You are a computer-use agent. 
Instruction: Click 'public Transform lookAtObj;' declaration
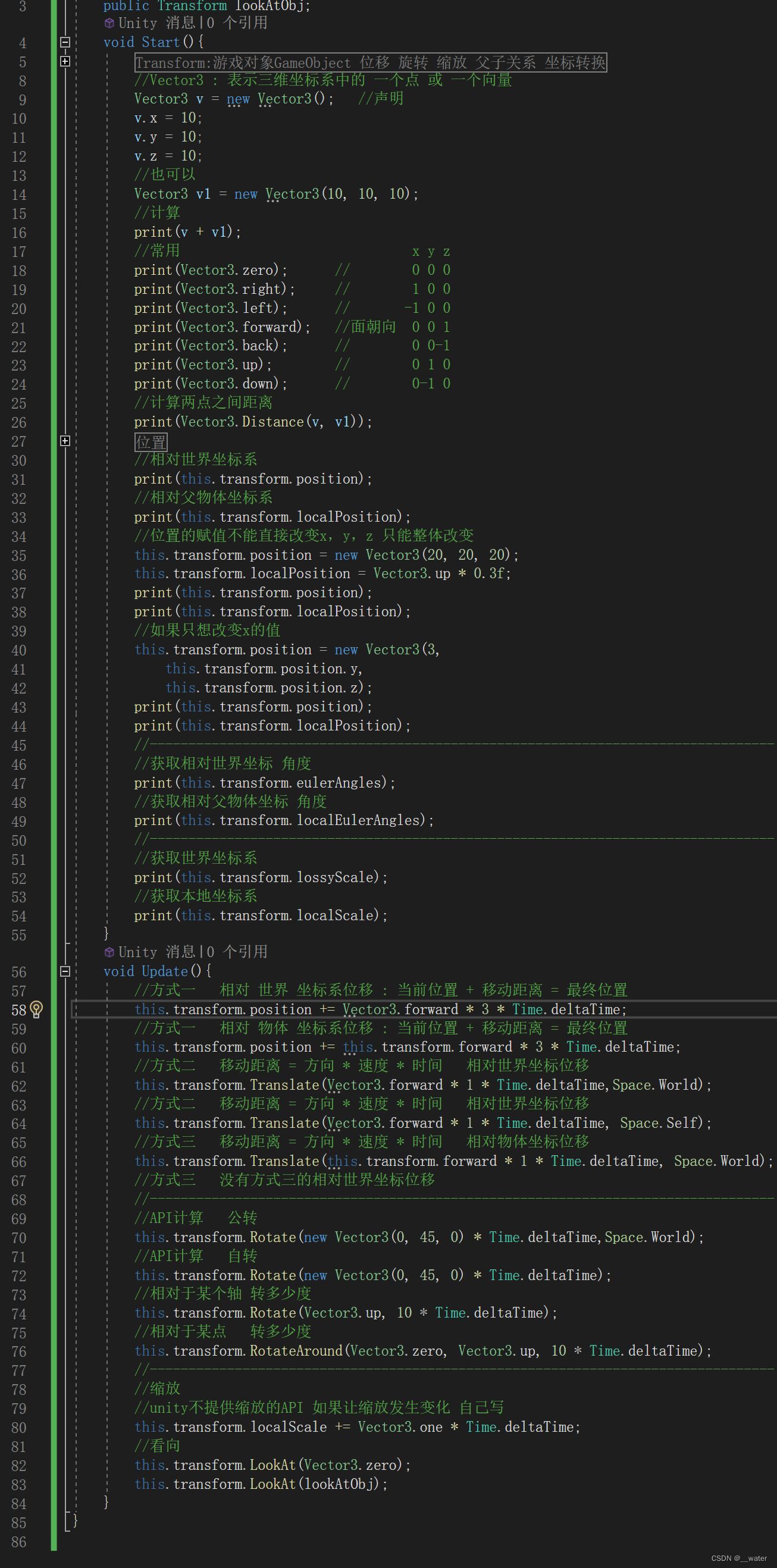[207, 6]
